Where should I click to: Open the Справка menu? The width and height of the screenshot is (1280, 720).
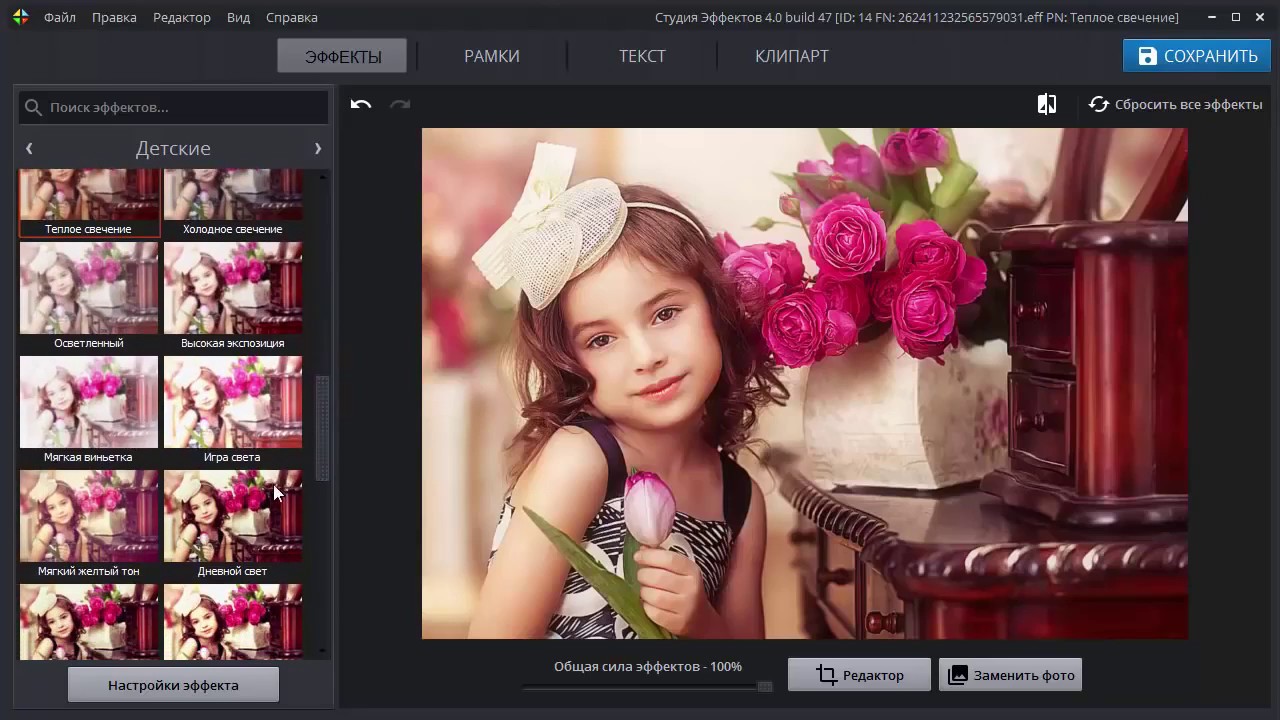pos(292,17)
